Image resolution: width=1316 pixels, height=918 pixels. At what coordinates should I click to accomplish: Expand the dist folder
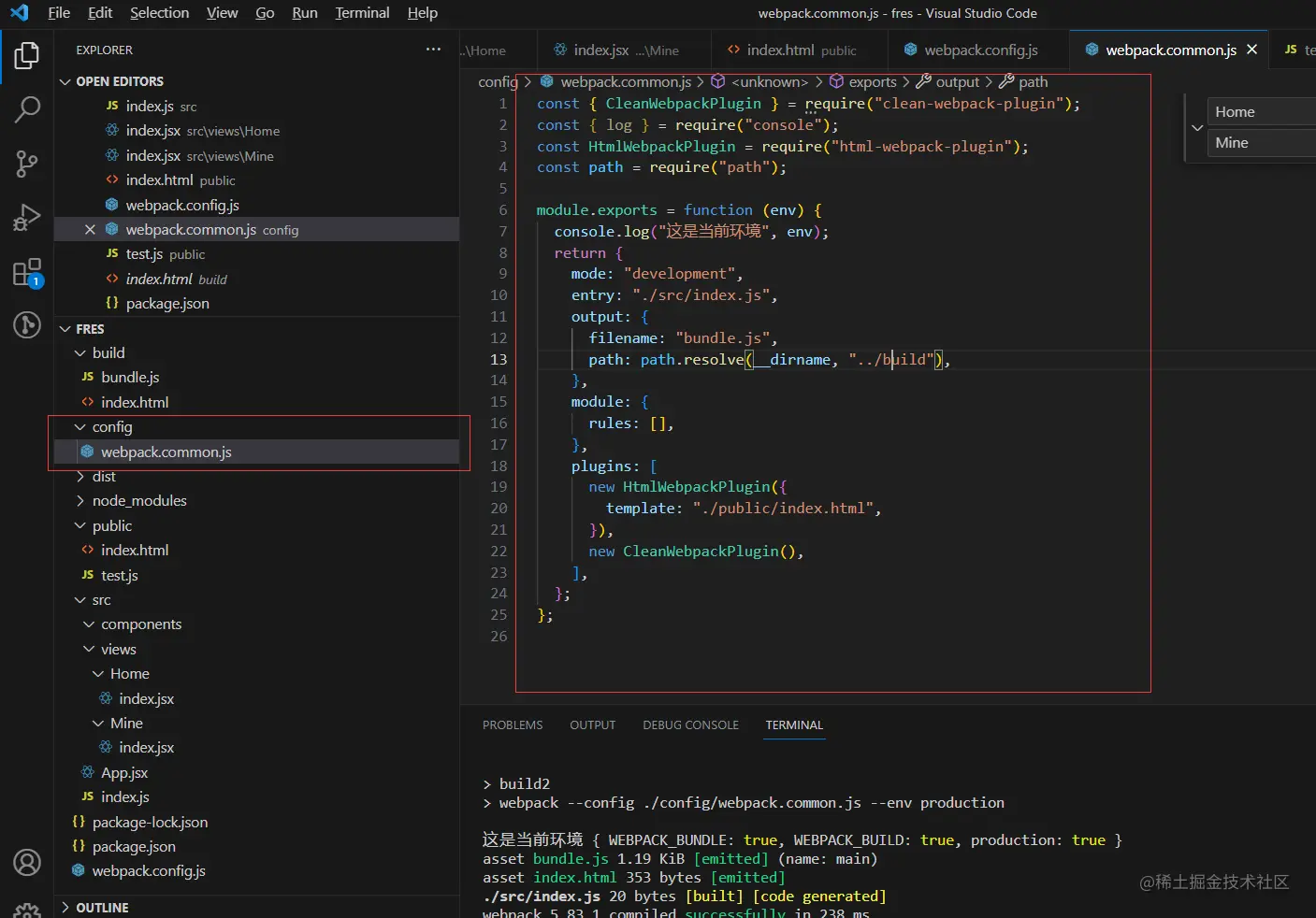80,477
